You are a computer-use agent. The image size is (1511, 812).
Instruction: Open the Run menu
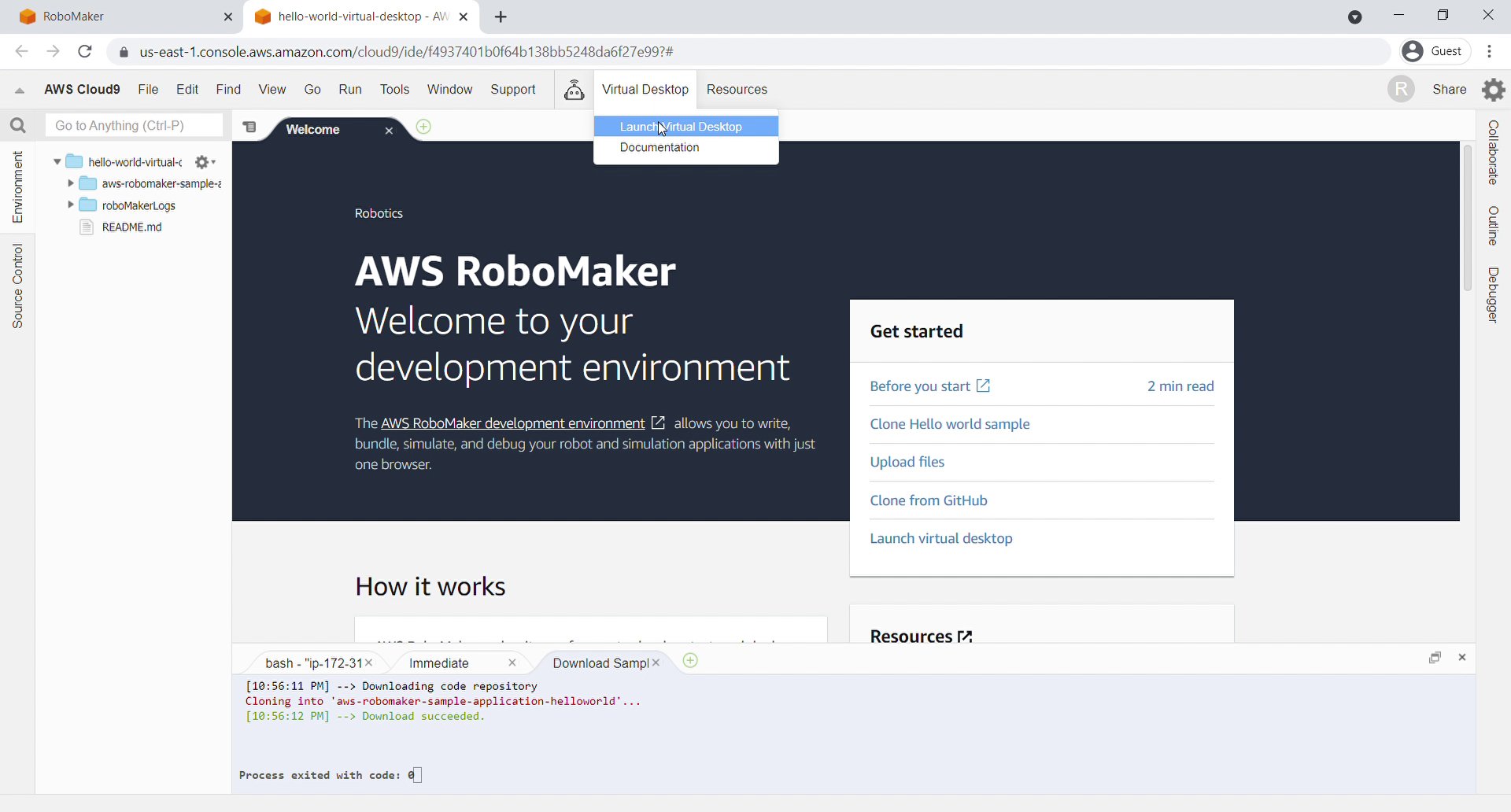point(350,90)
